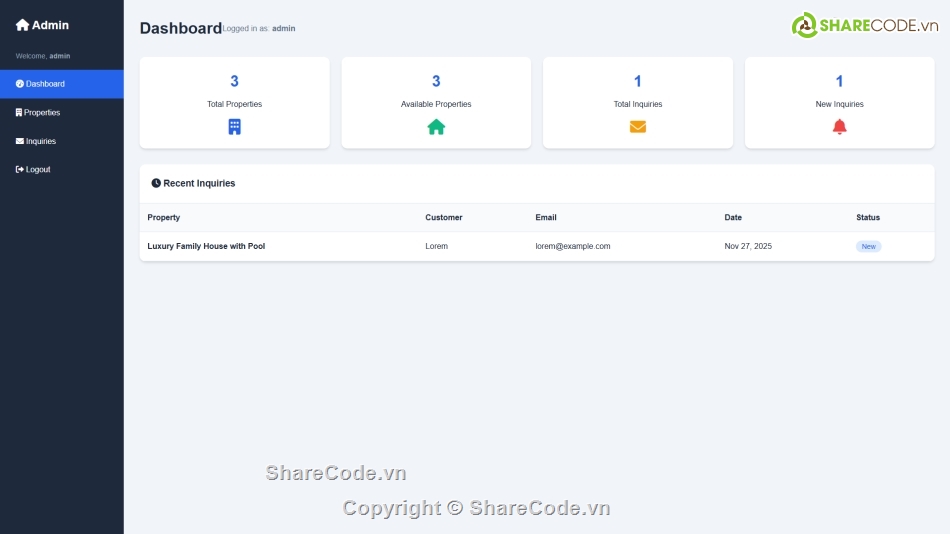
Task: Click the Property column header
Action: tap(164, 217)
